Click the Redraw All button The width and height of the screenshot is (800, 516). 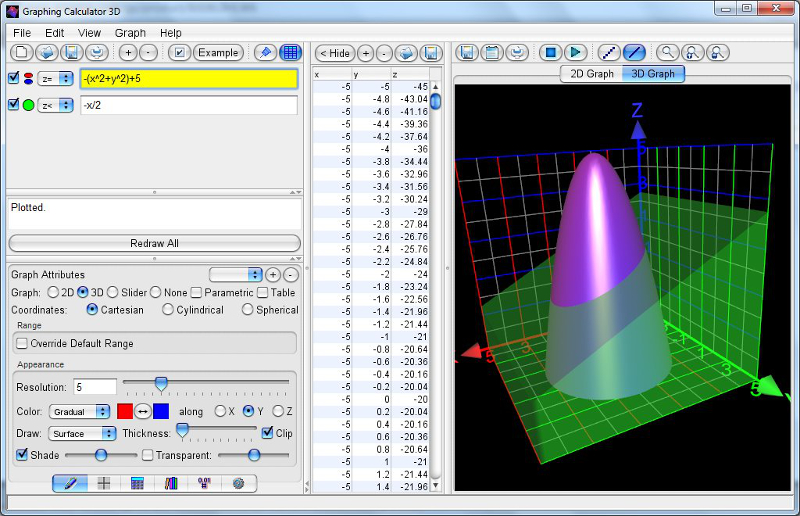click(155, 243)
